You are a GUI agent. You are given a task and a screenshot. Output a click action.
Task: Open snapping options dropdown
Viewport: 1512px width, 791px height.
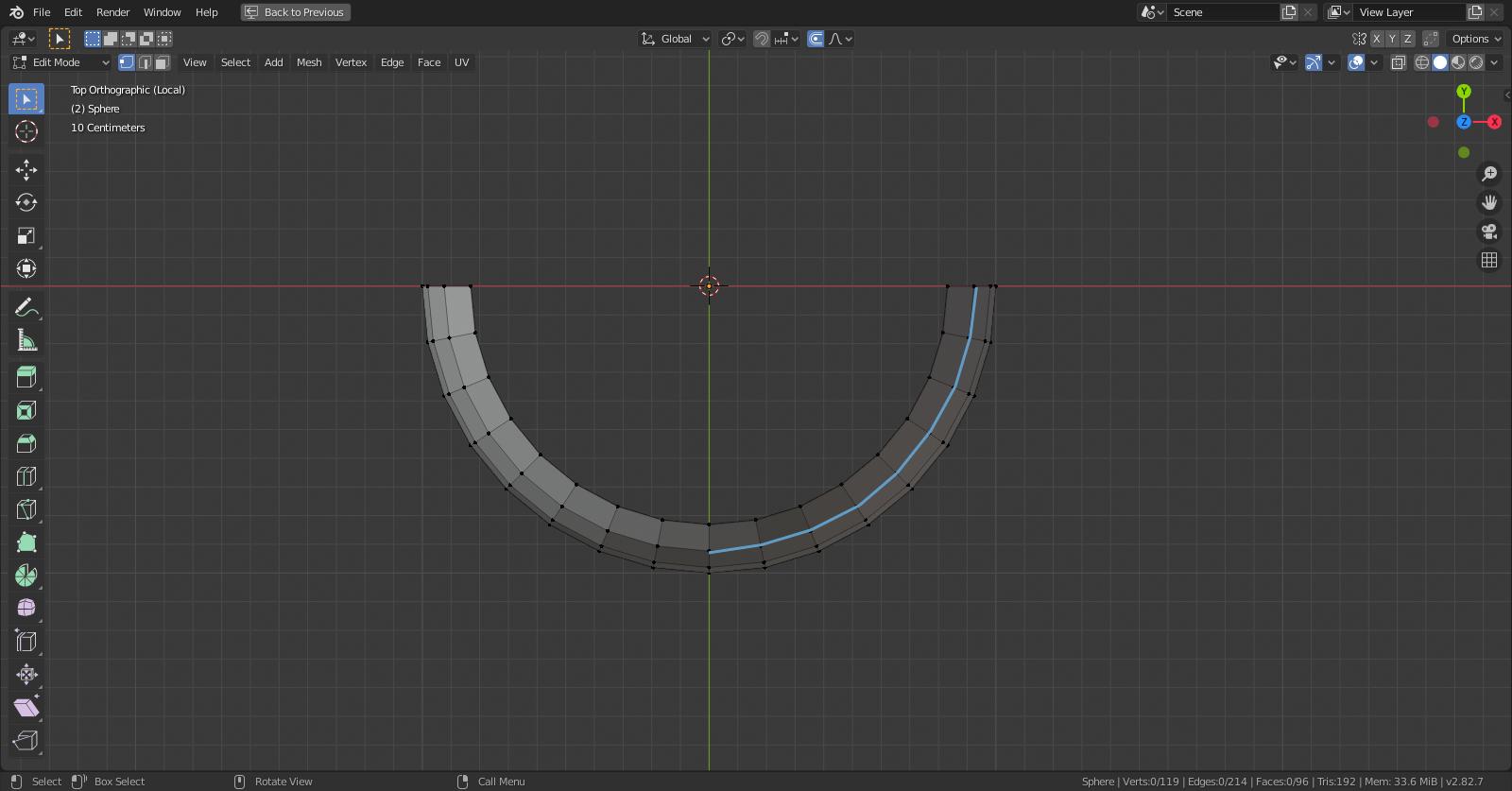coord(787,39)
